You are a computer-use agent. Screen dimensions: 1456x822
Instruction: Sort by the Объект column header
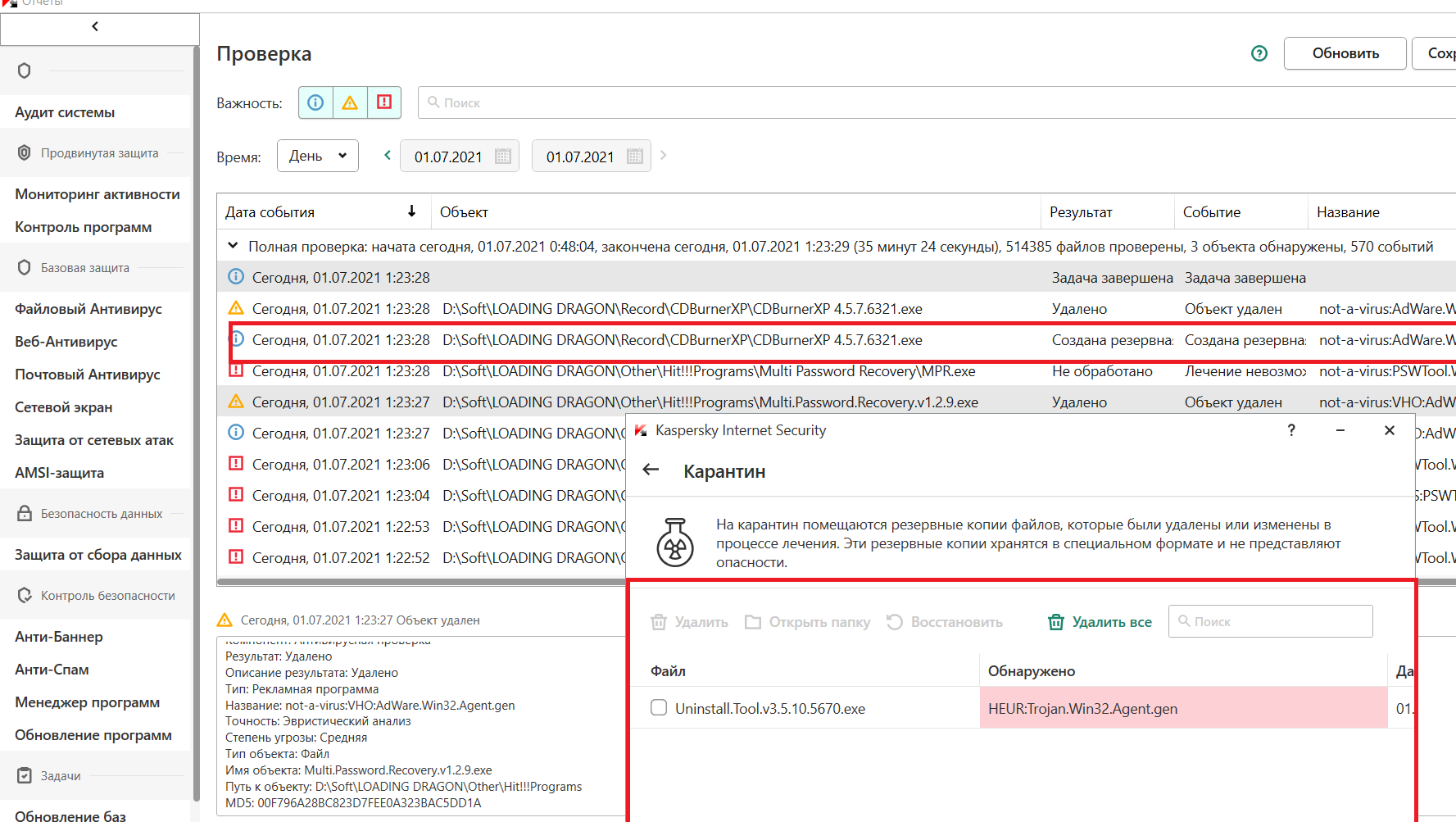click(x=736, y=212)
